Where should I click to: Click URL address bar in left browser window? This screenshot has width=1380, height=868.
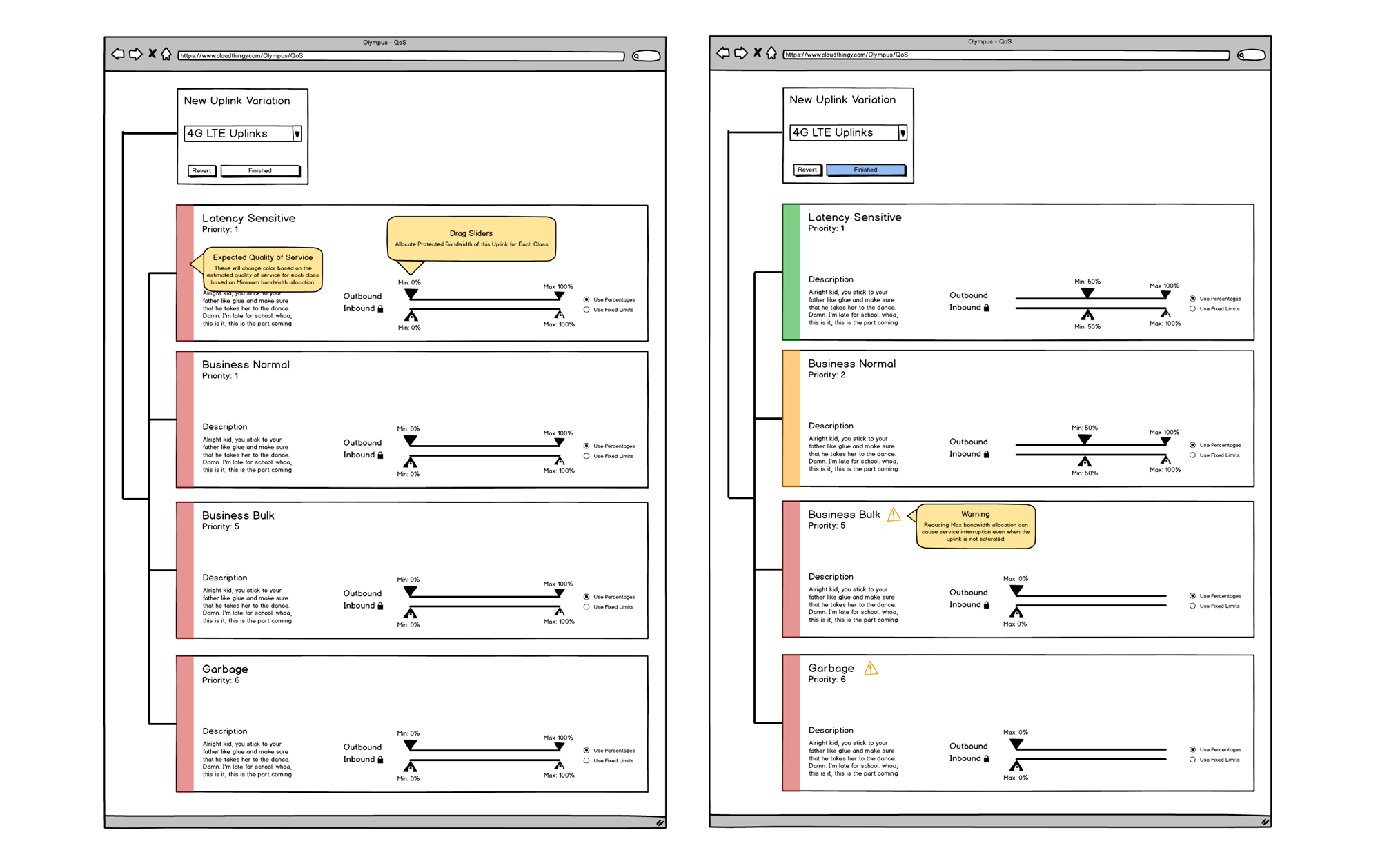click(401, 56)
